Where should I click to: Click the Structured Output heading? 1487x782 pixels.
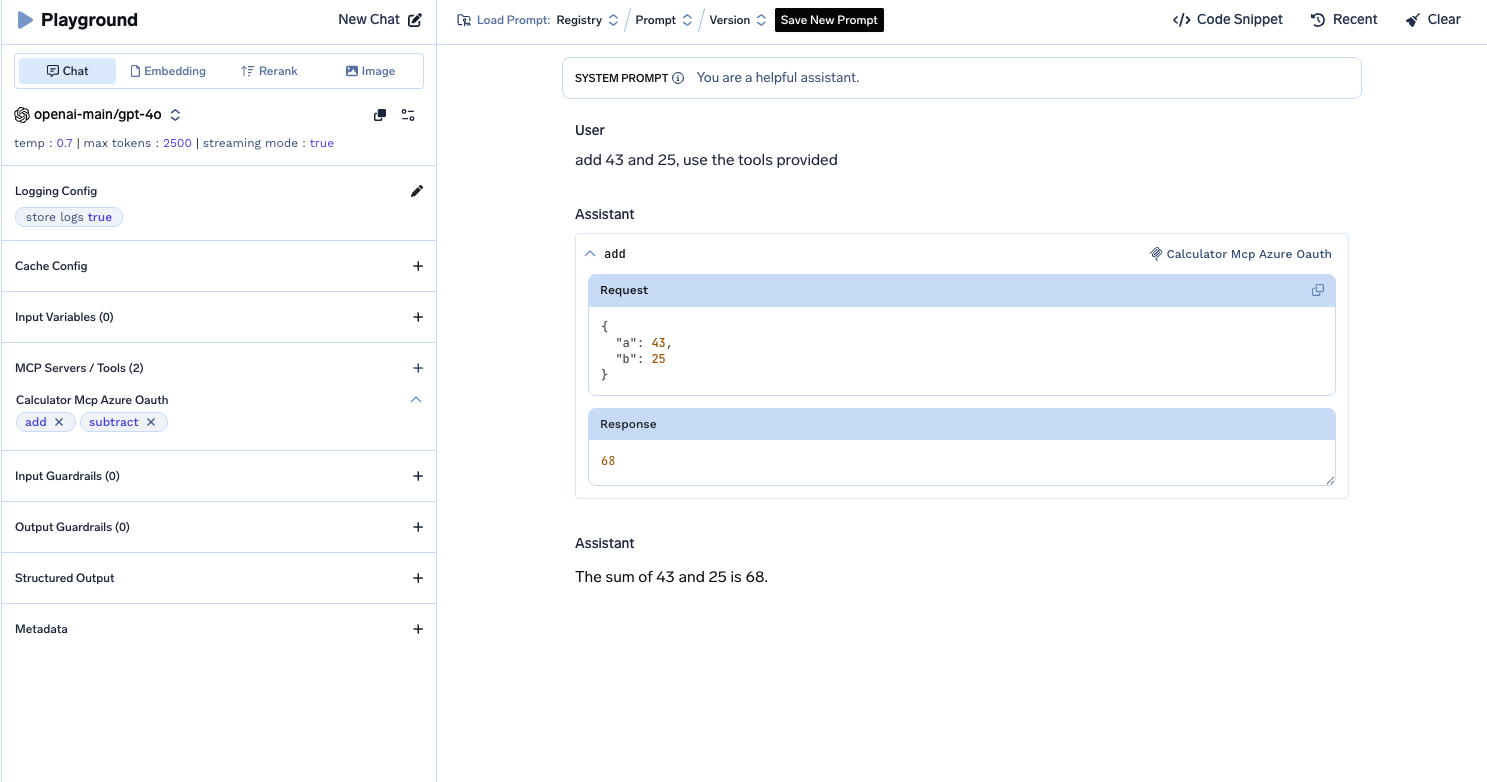tap(65, 578)
